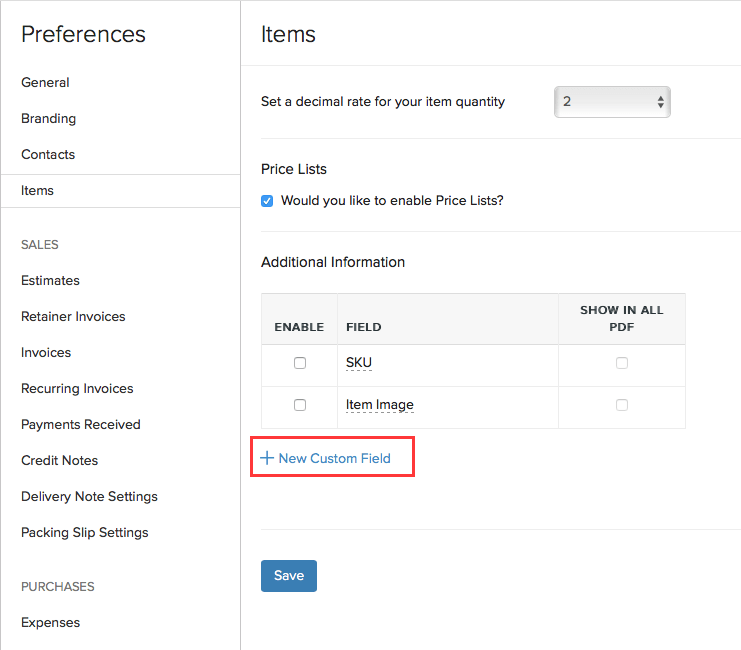
Task: Navigate to Retainer Invoices settings
Action: 73,316
